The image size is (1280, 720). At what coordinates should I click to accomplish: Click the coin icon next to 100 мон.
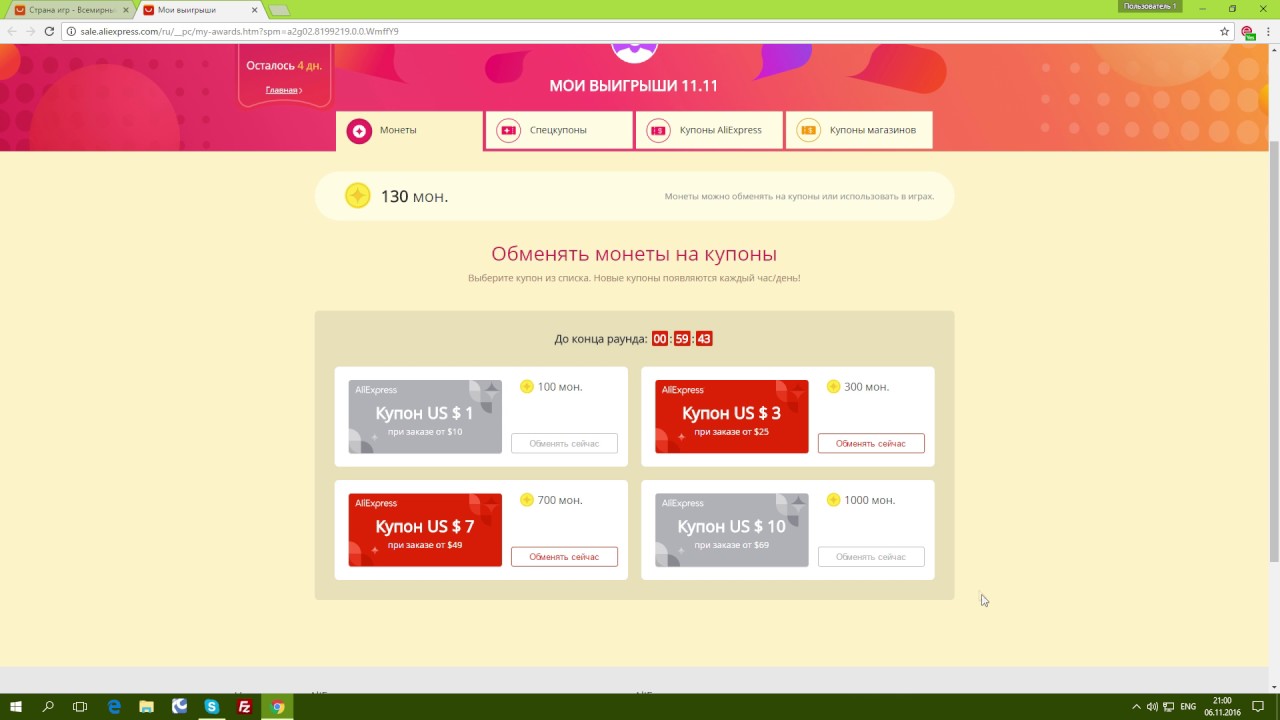pos(527,387)
